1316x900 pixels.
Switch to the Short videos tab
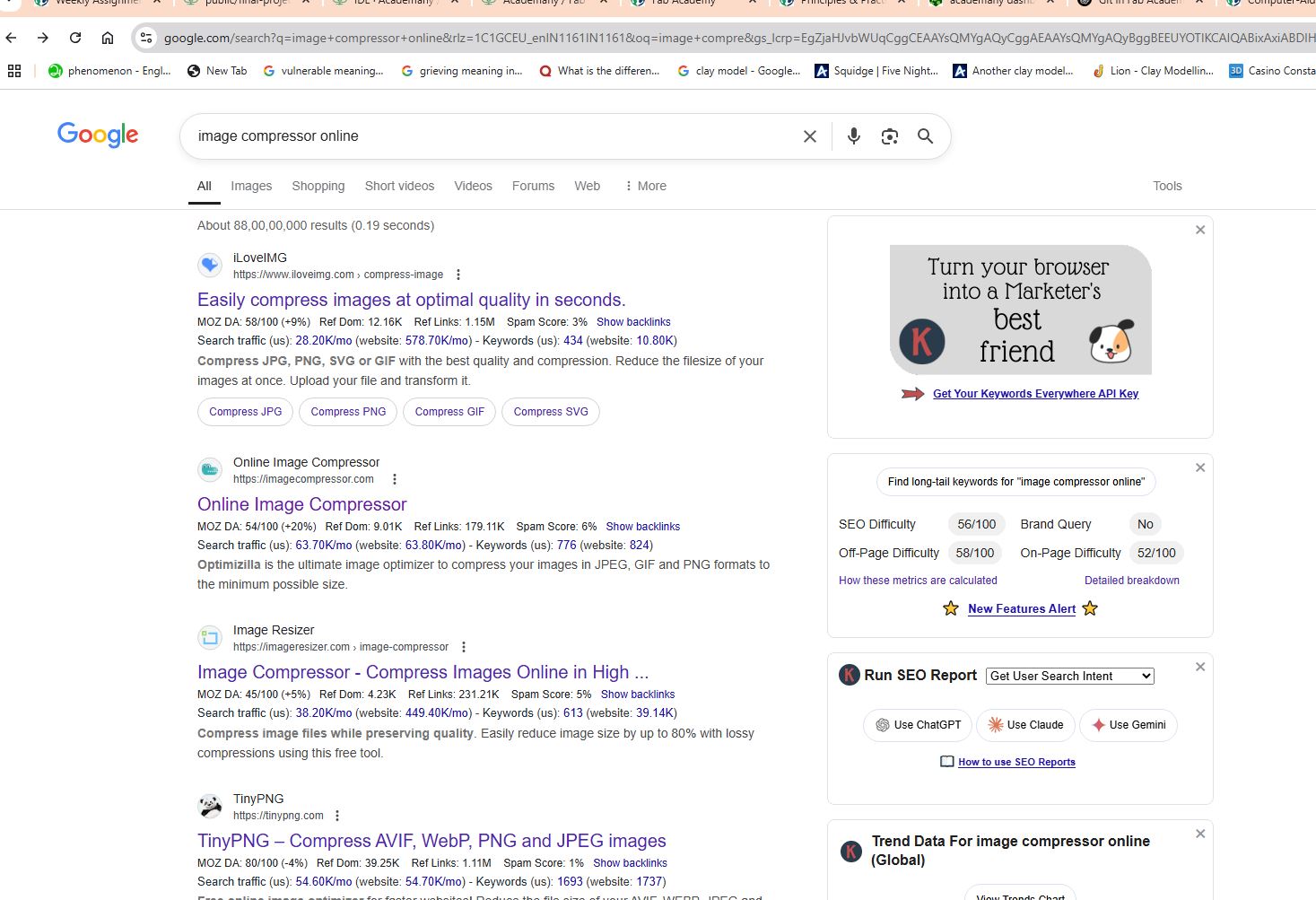(399, 186)
